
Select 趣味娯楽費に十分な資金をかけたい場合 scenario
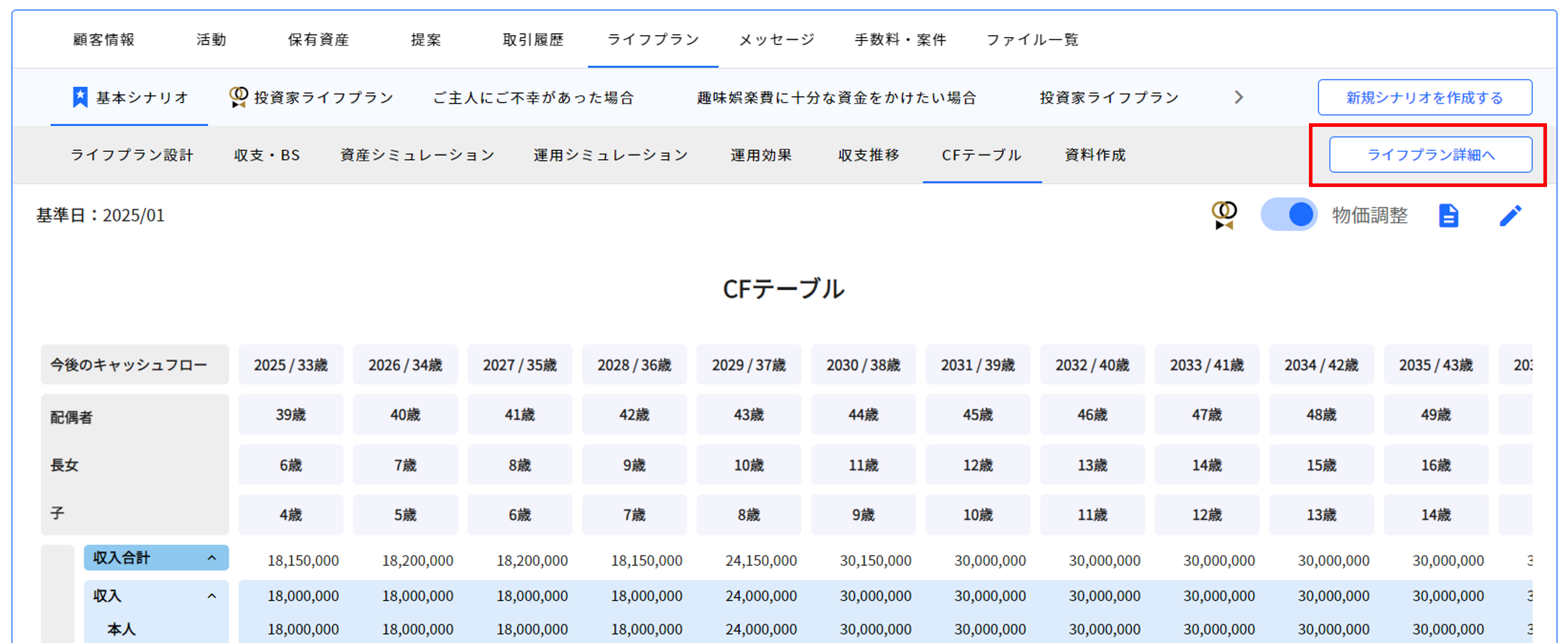[836, 97]
